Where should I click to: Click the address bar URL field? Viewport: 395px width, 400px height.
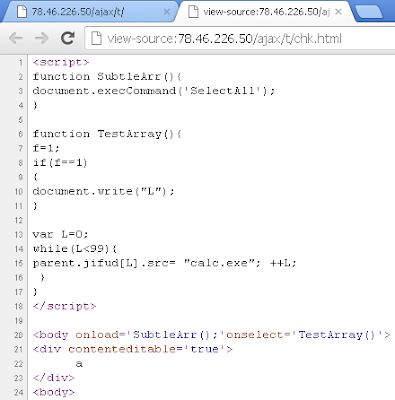(x=240, y=38)
